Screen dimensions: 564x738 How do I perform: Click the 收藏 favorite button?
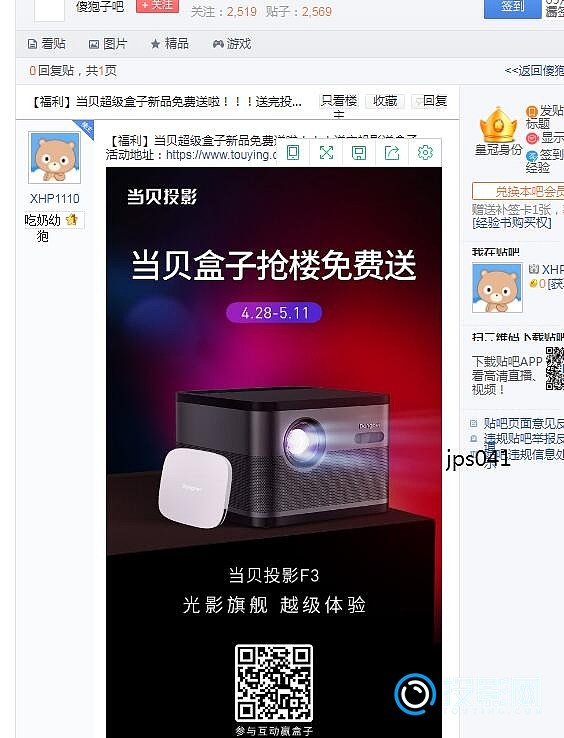[x=385, y=101]
